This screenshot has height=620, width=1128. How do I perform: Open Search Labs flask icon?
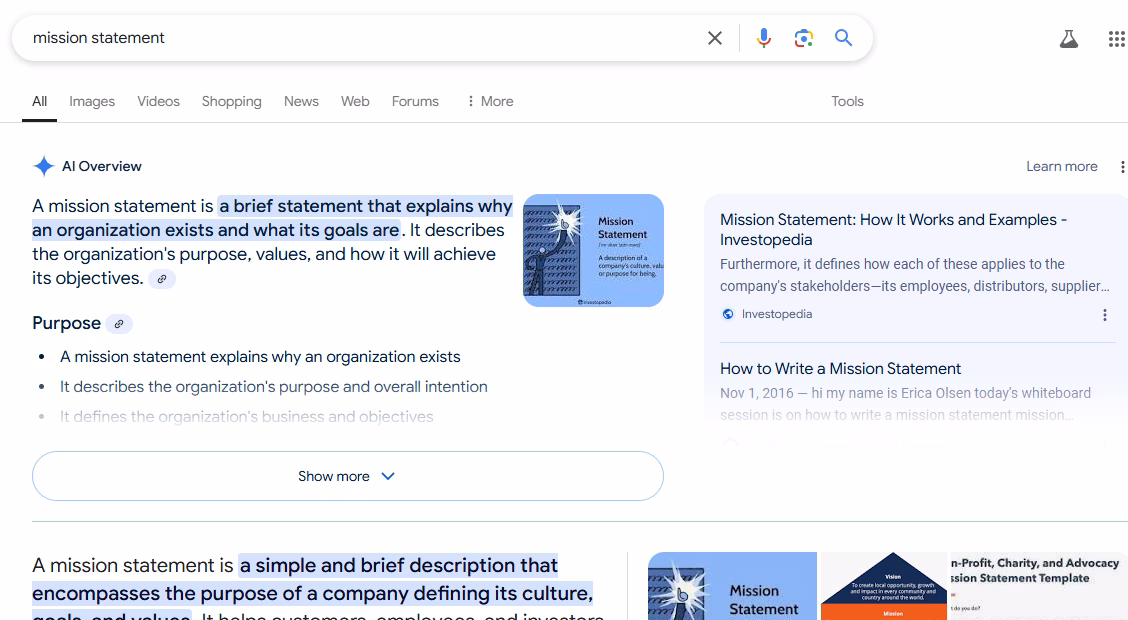[1069, 39]
